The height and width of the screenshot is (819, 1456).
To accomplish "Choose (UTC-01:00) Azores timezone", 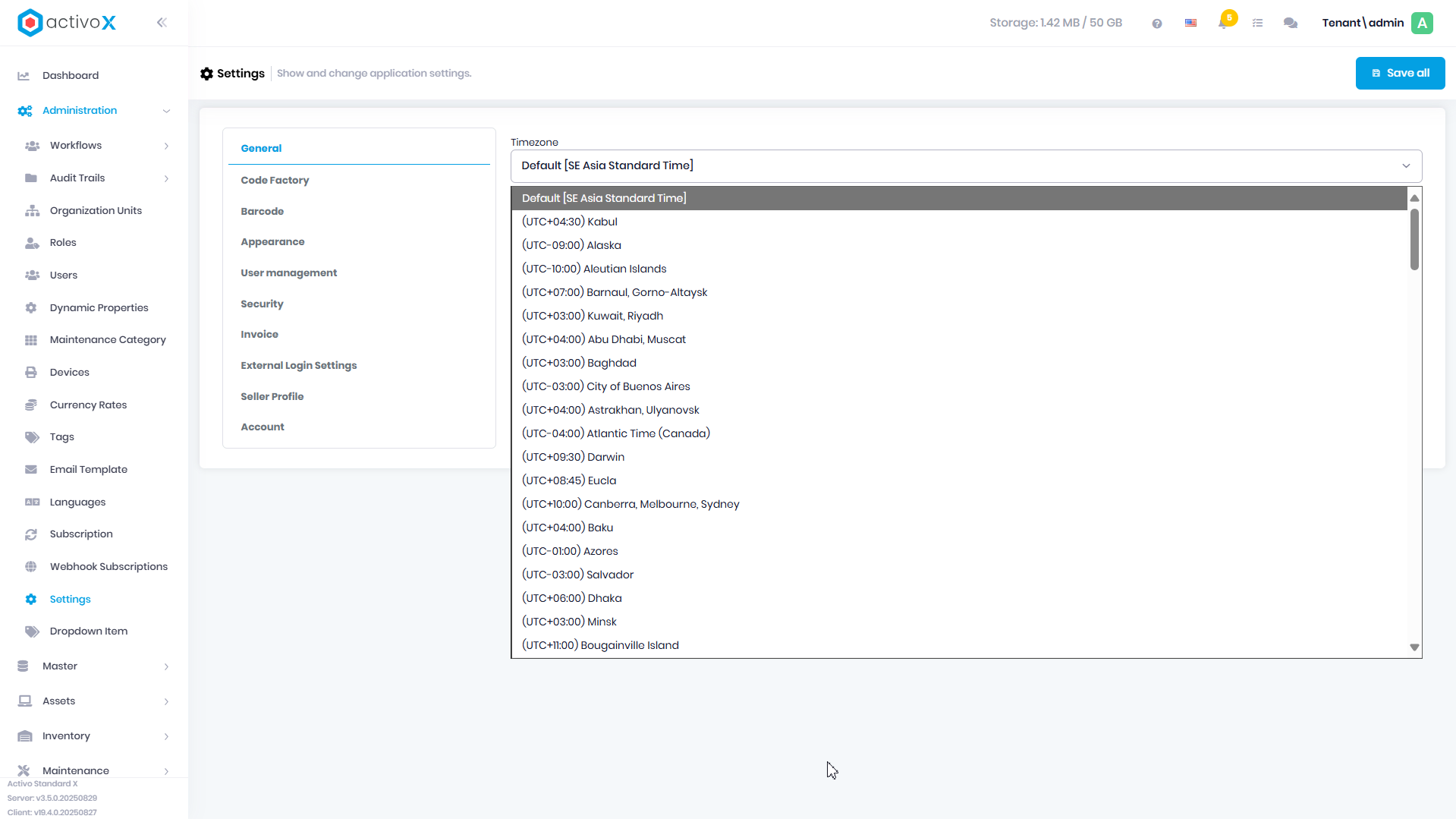I will click(x=959, y=551).
